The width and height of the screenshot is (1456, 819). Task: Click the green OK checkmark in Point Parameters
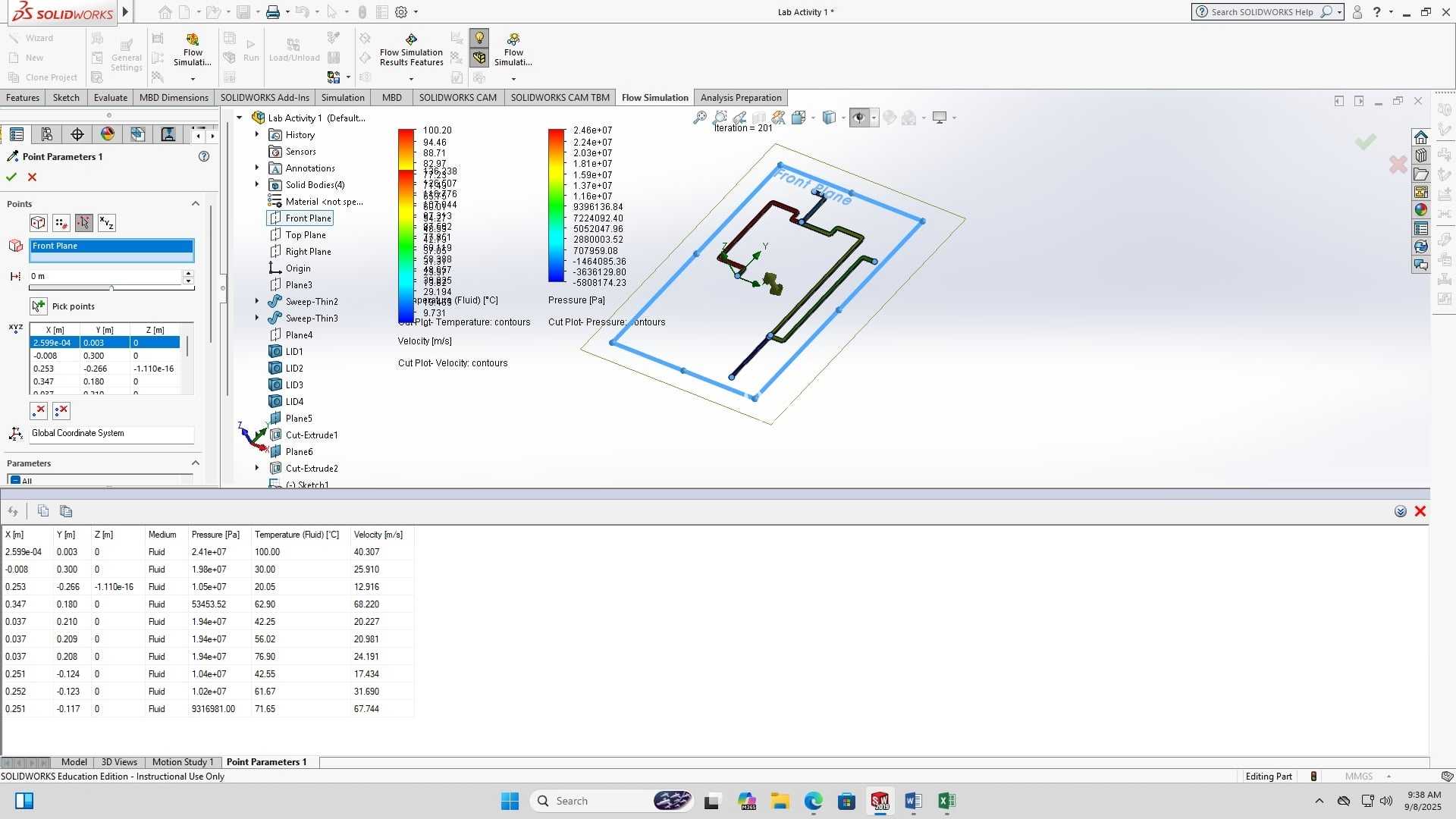(x=11, y=177)
